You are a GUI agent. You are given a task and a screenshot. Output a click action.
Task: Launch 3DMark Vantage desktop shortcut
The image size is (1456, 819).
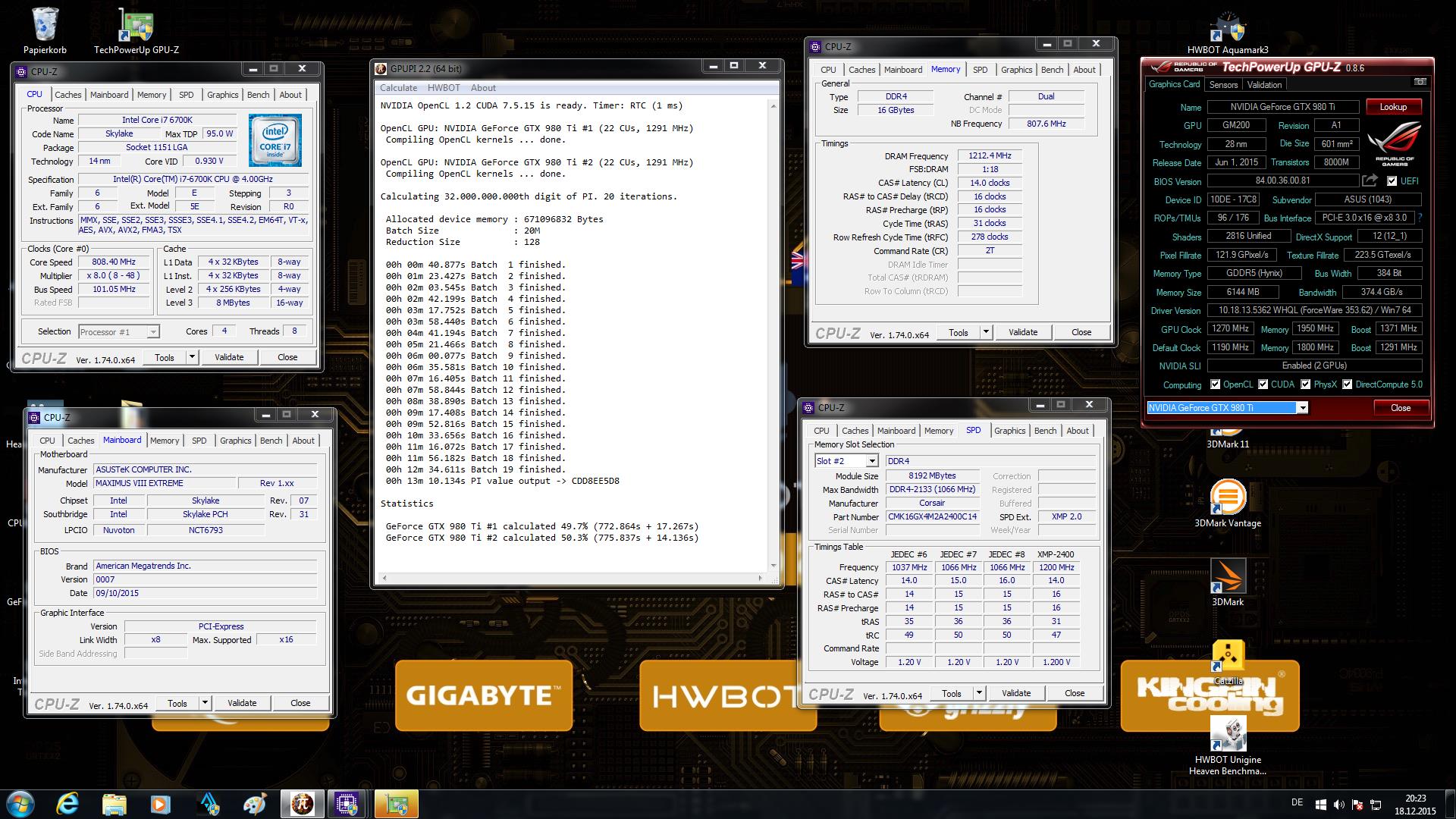(x=1228, y=503)
